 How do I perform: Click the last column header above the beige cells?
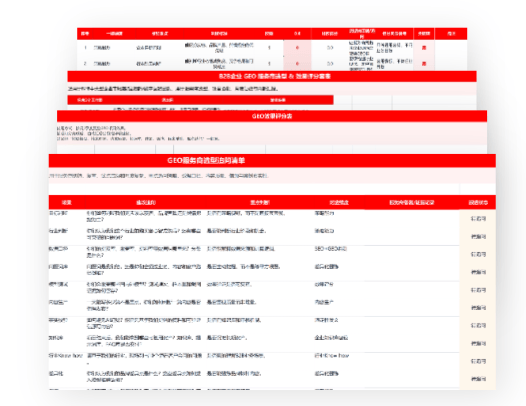point(478,203)
